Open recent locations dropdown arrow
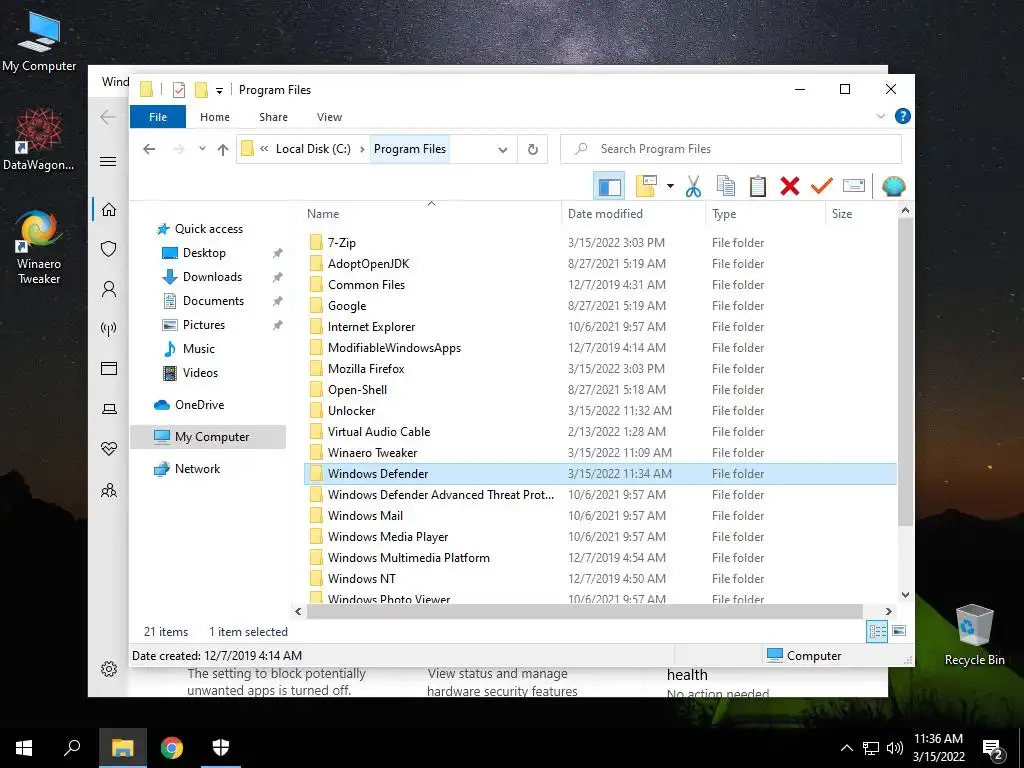 pyautogui.click(x=202, y=149)
